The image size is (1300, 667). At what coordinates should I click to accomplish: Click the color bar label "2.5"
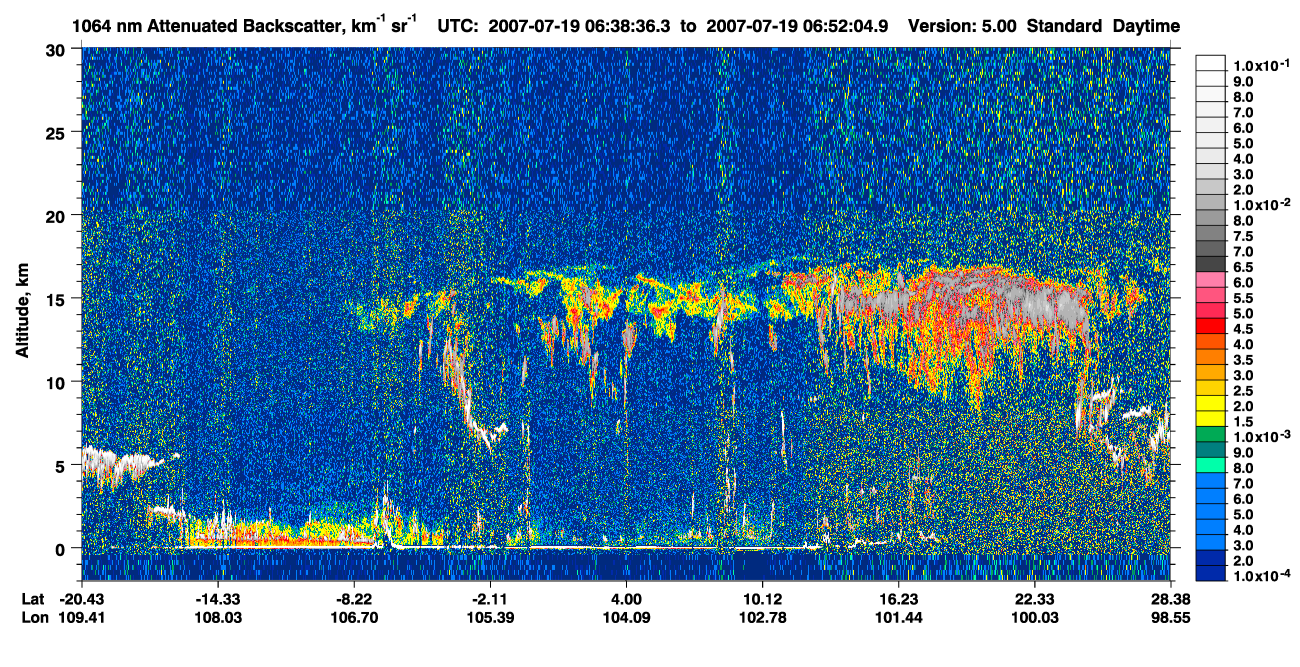1243,391
